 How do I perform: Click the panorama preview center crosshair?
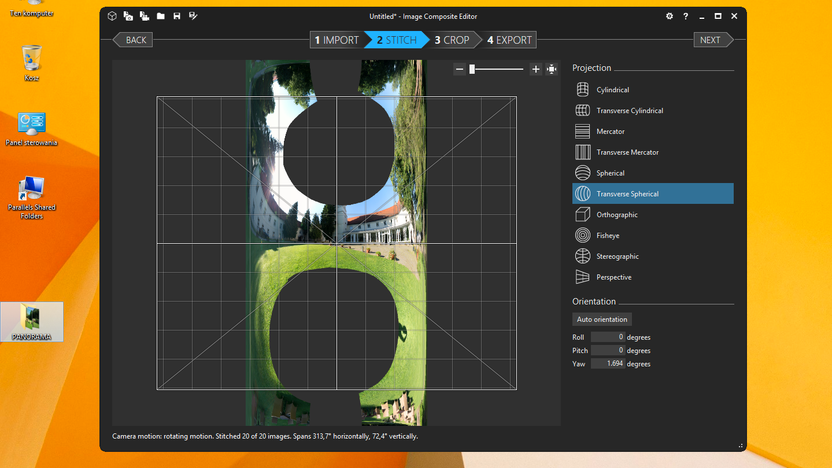pyautogui.click(x=336, y=244)
